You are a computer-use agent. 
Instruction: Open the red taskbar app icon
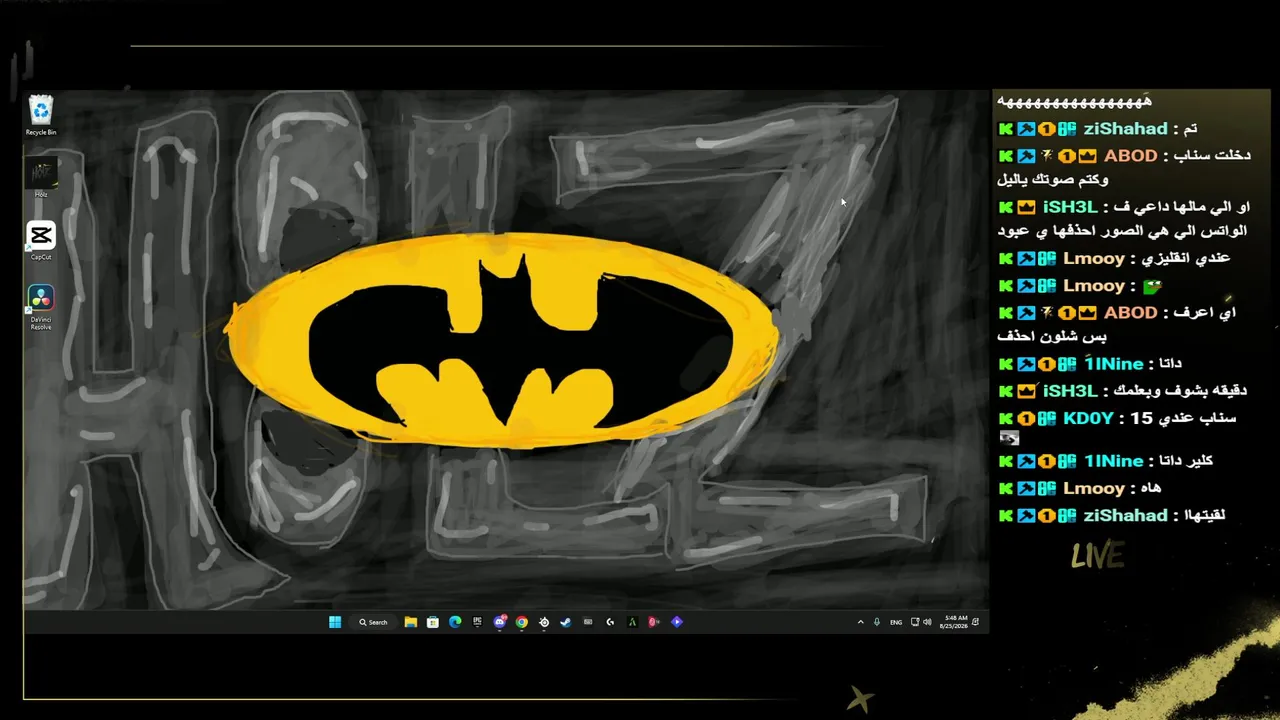click(654, 622)
